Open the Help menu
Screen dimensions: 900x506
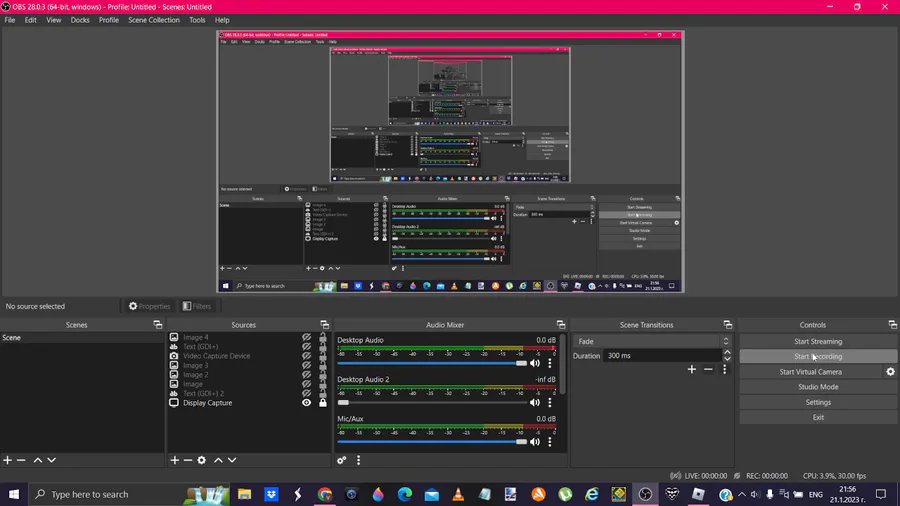[x=222, y=20]
